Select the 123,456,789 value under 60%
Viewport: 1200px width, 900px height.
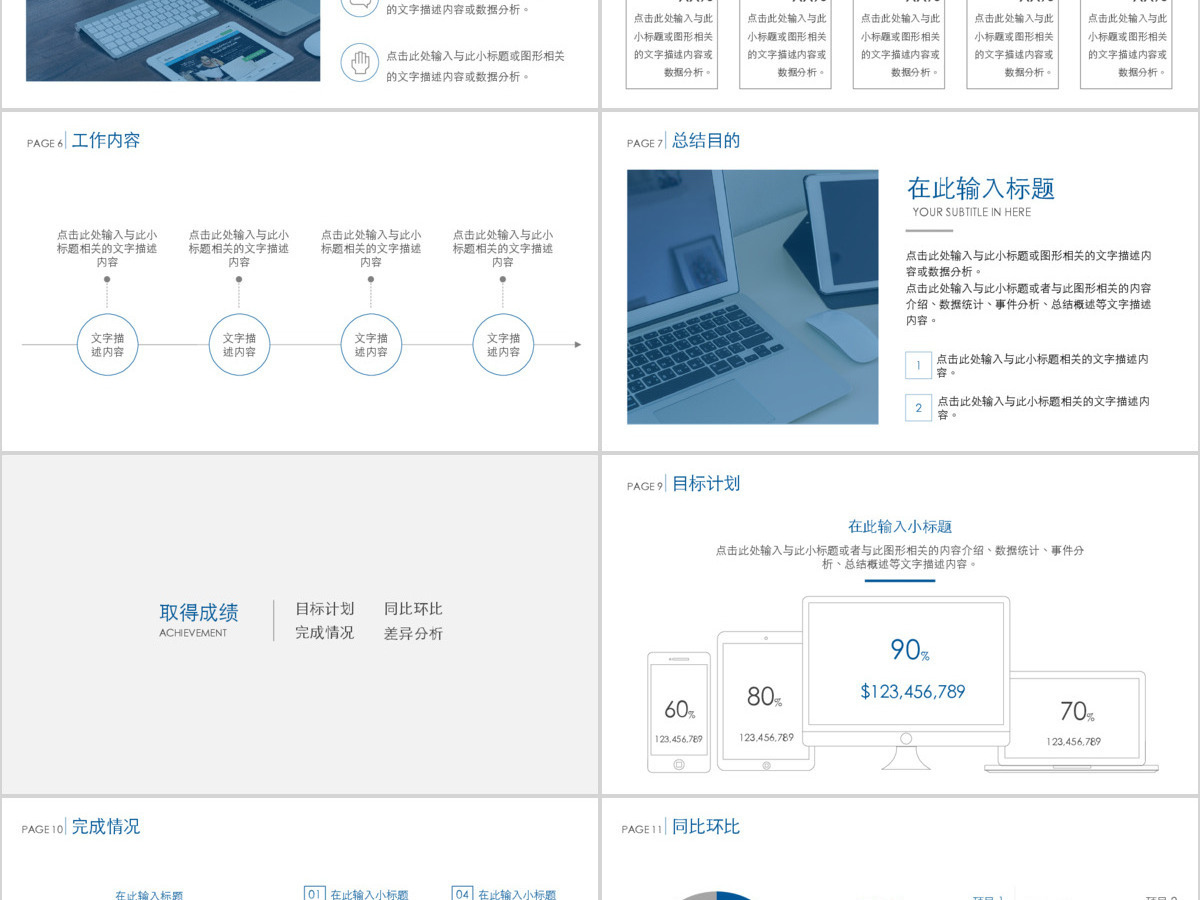click(x=679, y=740)
